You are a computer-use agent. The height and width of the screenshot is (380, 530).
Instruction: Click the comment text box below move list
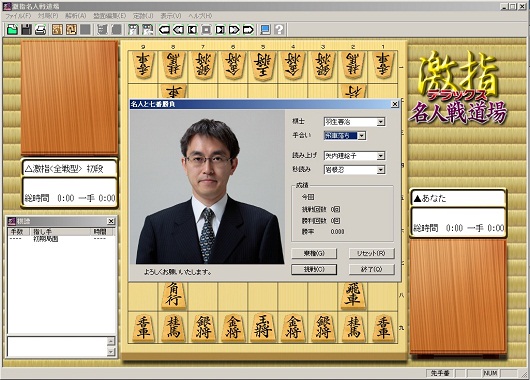[57, 347]
